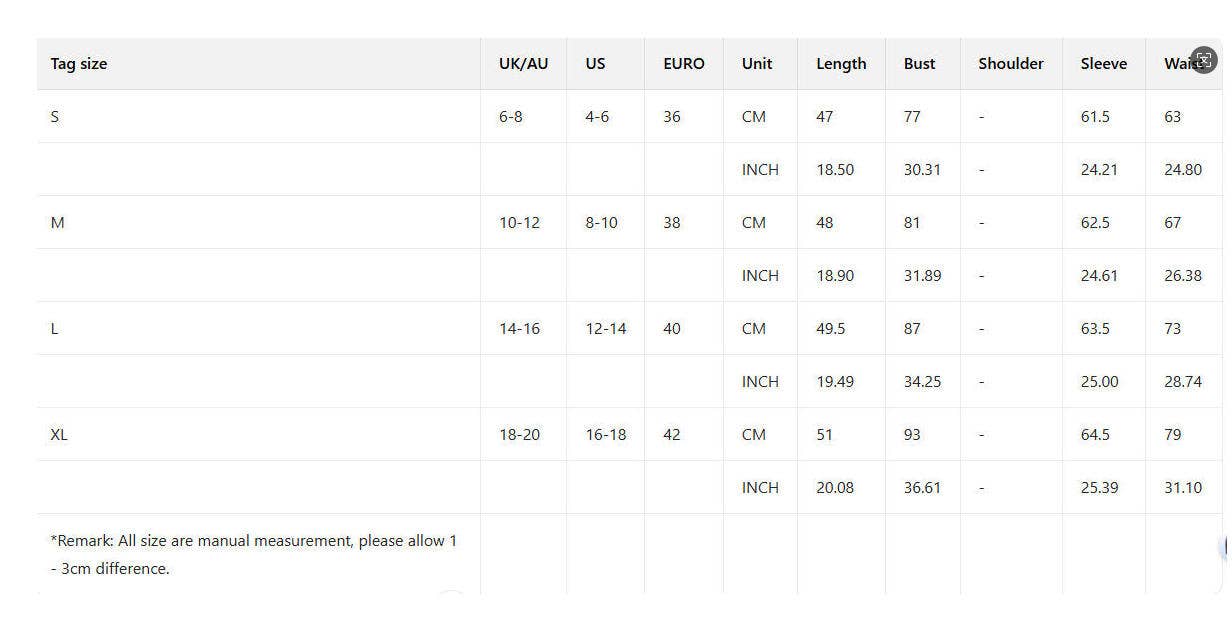The height and width of the screenshot is (640, 1232).
Task: Click the 28.74 inch waist value
Action: [1182, 382]
